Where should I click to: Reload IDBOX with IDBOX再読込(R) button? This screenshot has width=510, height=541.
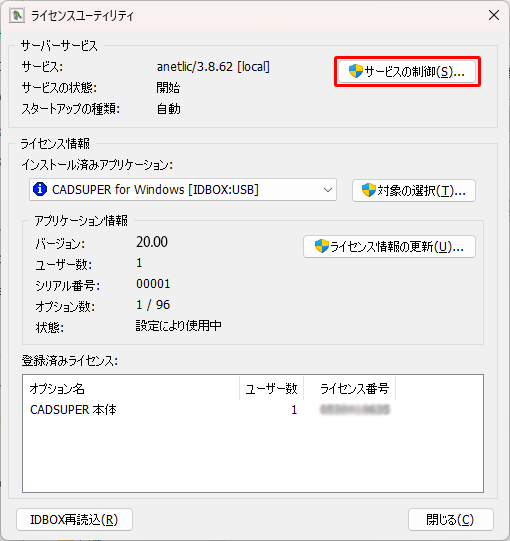[x=74, y=519]
